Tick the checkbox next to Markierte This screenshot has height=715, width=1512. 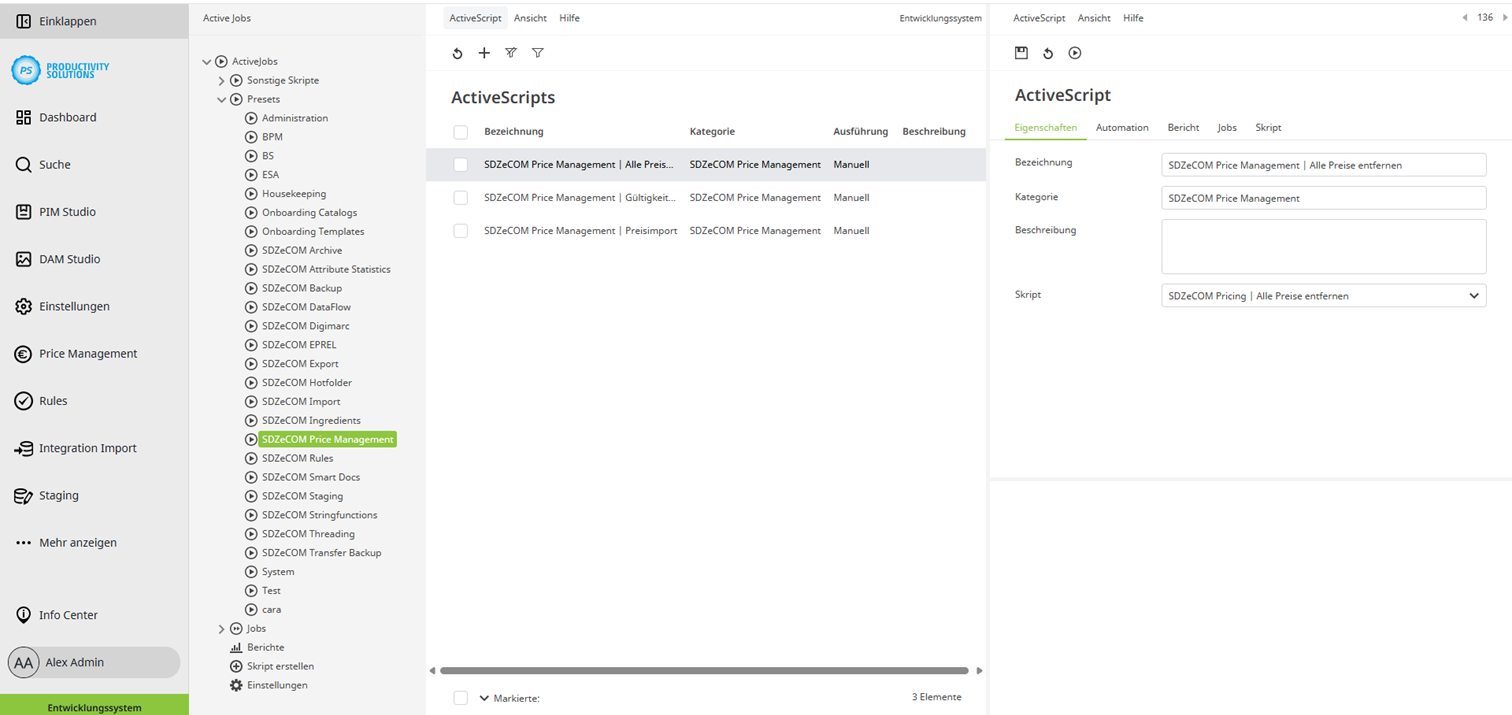460,697
